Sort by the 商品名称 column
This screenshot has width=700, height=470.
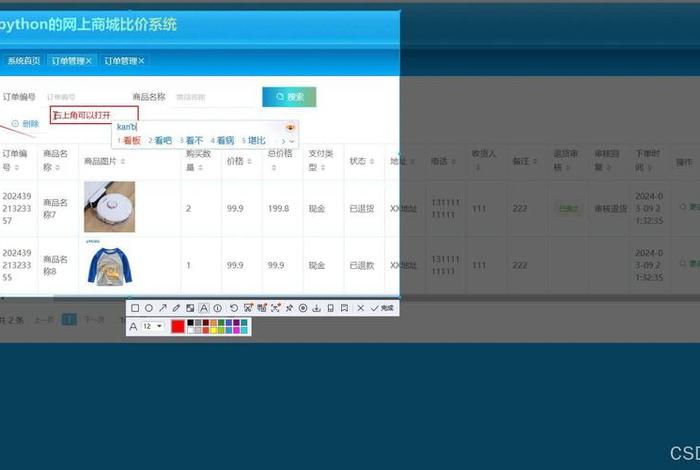pos(58,168)
